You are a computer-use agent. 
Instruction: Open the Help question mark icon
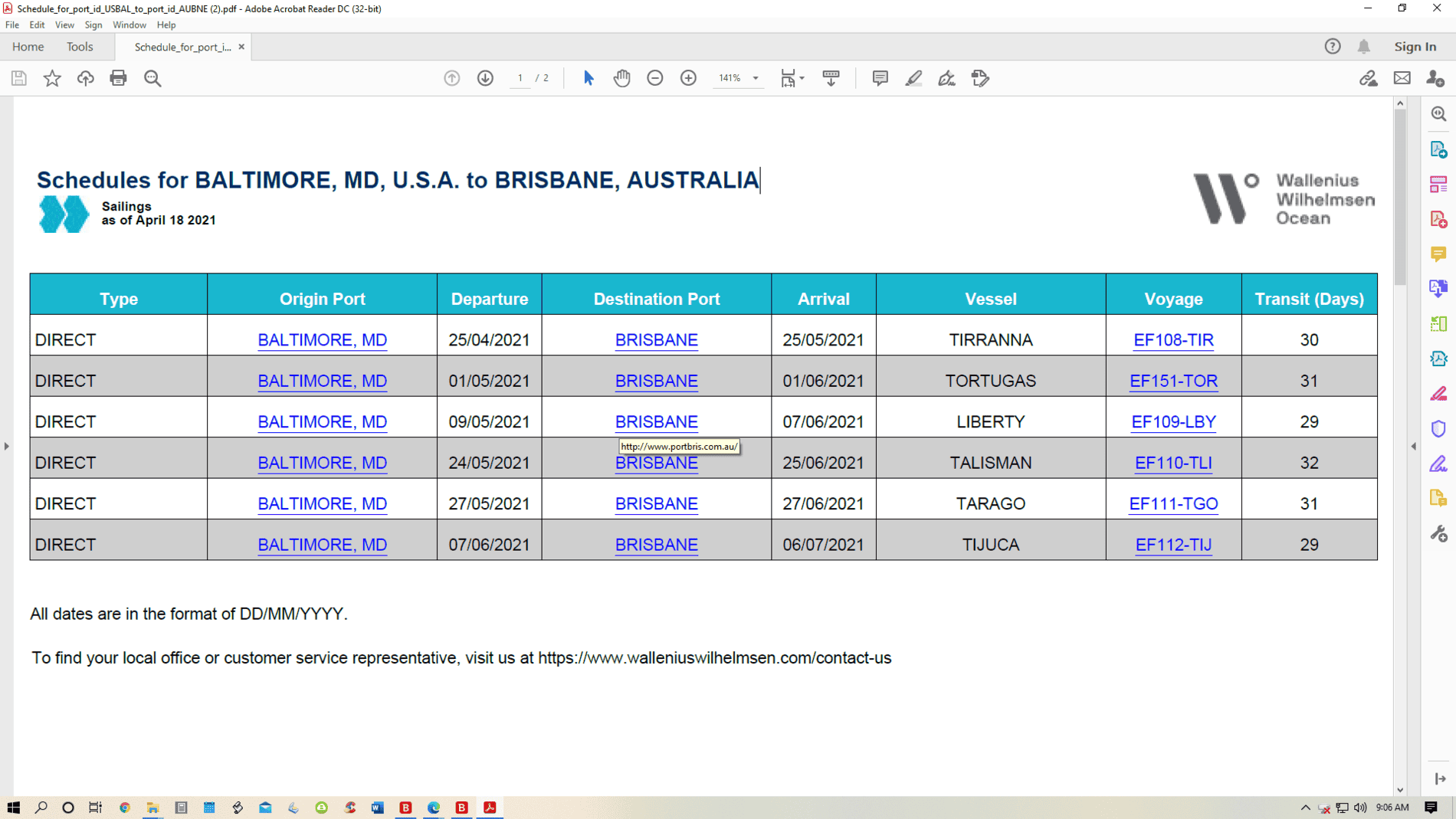[x=1333, y=47]
